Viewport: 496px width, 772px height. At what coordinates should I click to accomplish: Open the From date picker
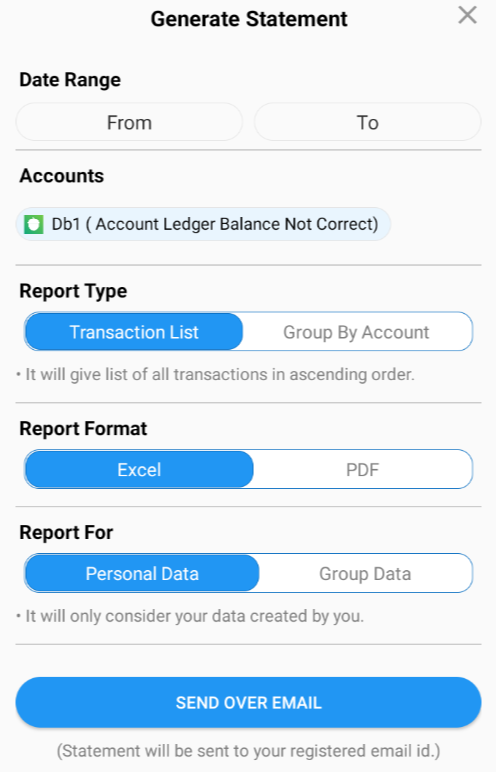(129, 122)
